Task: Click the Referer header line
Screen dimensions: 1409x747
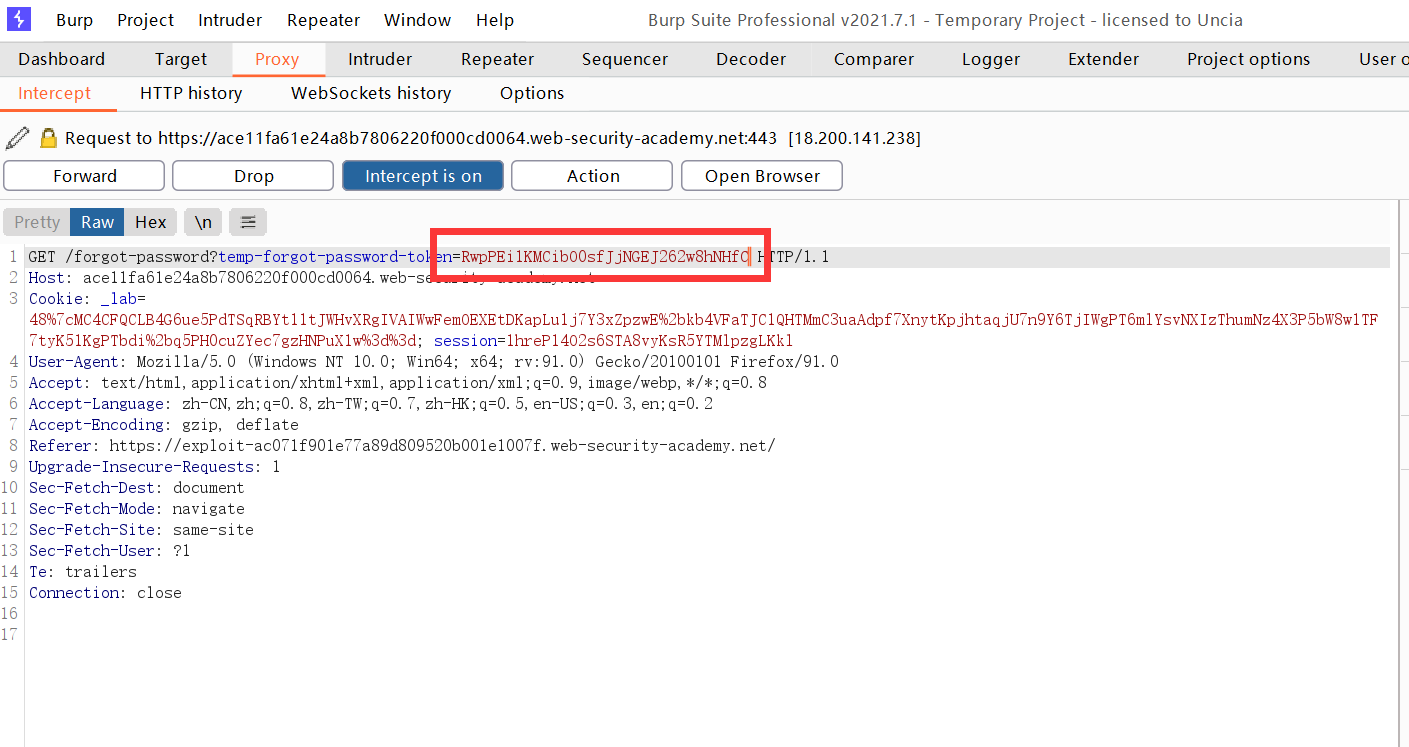Action: pyautogui.click(x=402, y=446)
